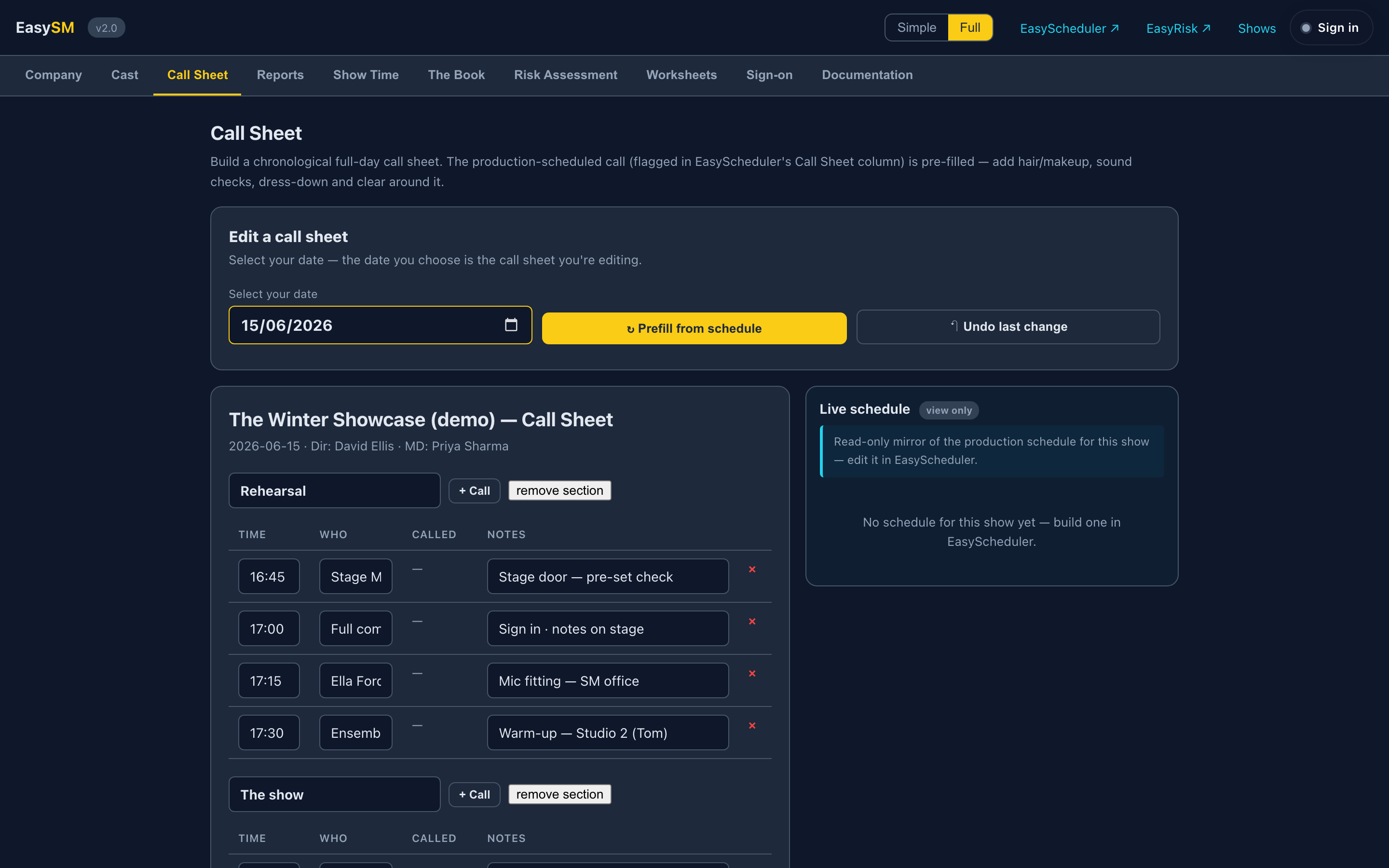Edit the Ensemb who field
Viewport: 1389px width, 868px height.
[x=355, y=732]
